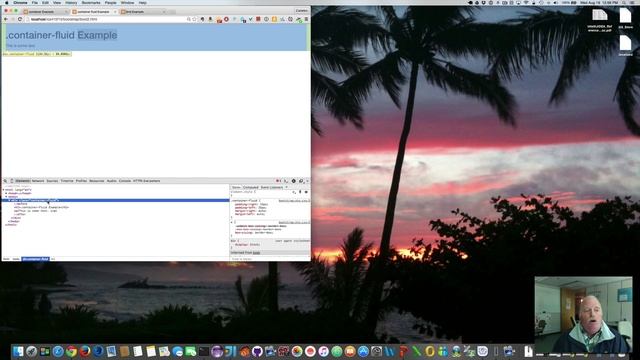Screen dimensions: 640x360
Task: Select the ::before pseudo-element tree row
Action: (x=21, y=204)
